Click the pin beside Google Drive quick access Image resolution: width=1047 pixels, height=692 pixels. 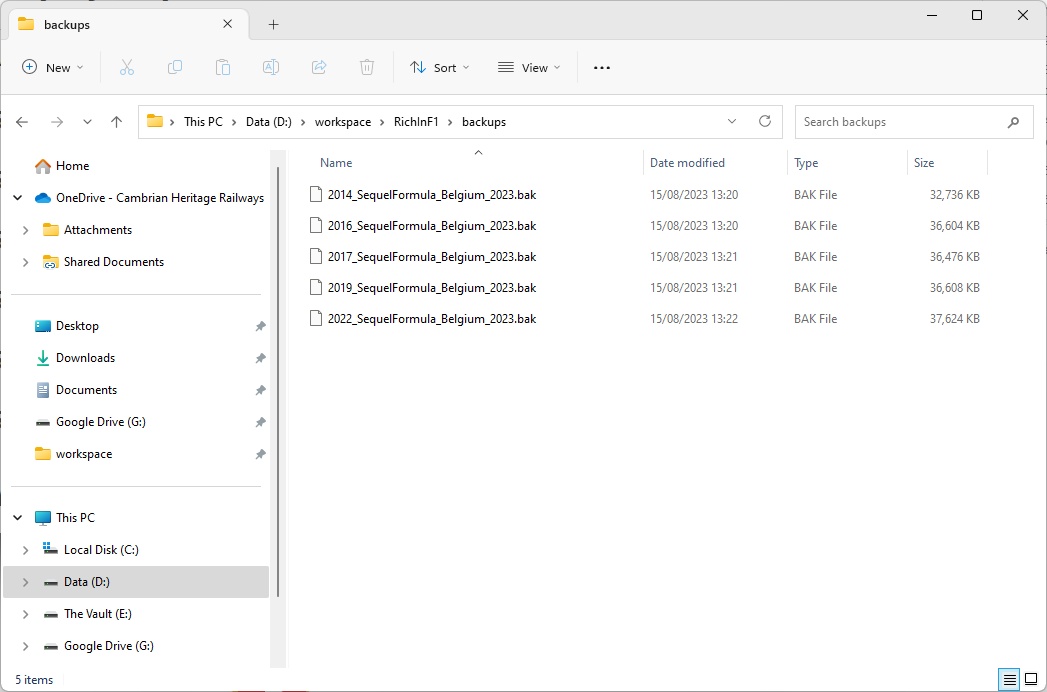pos(260,422)
